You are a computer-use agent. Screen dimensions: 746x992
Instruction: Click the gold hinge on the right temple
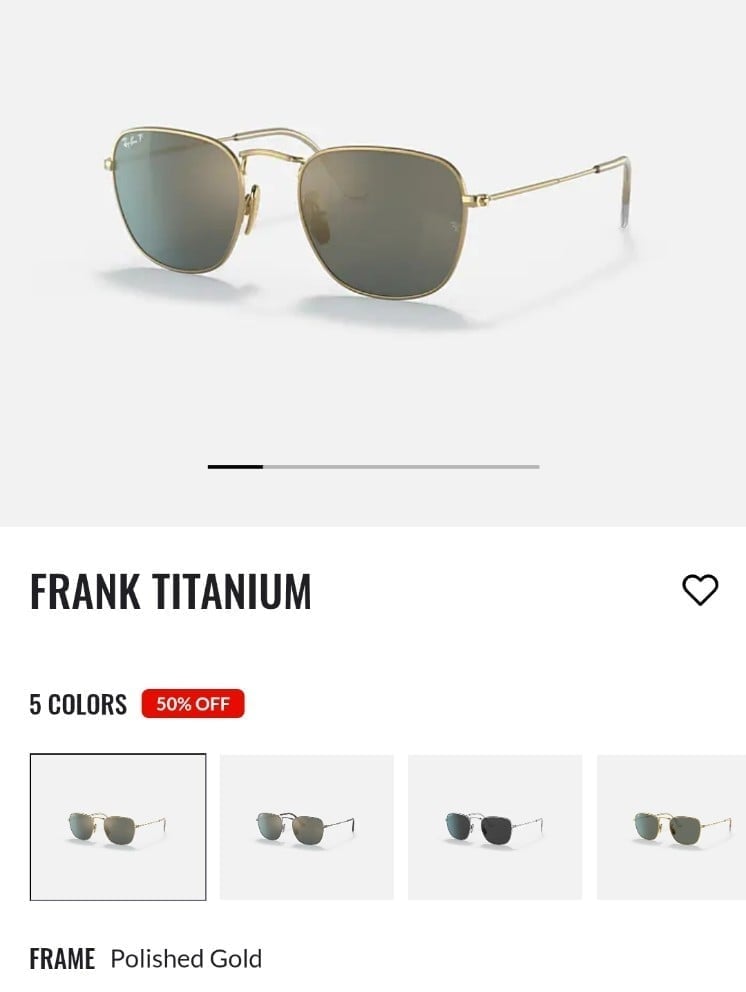480,200
